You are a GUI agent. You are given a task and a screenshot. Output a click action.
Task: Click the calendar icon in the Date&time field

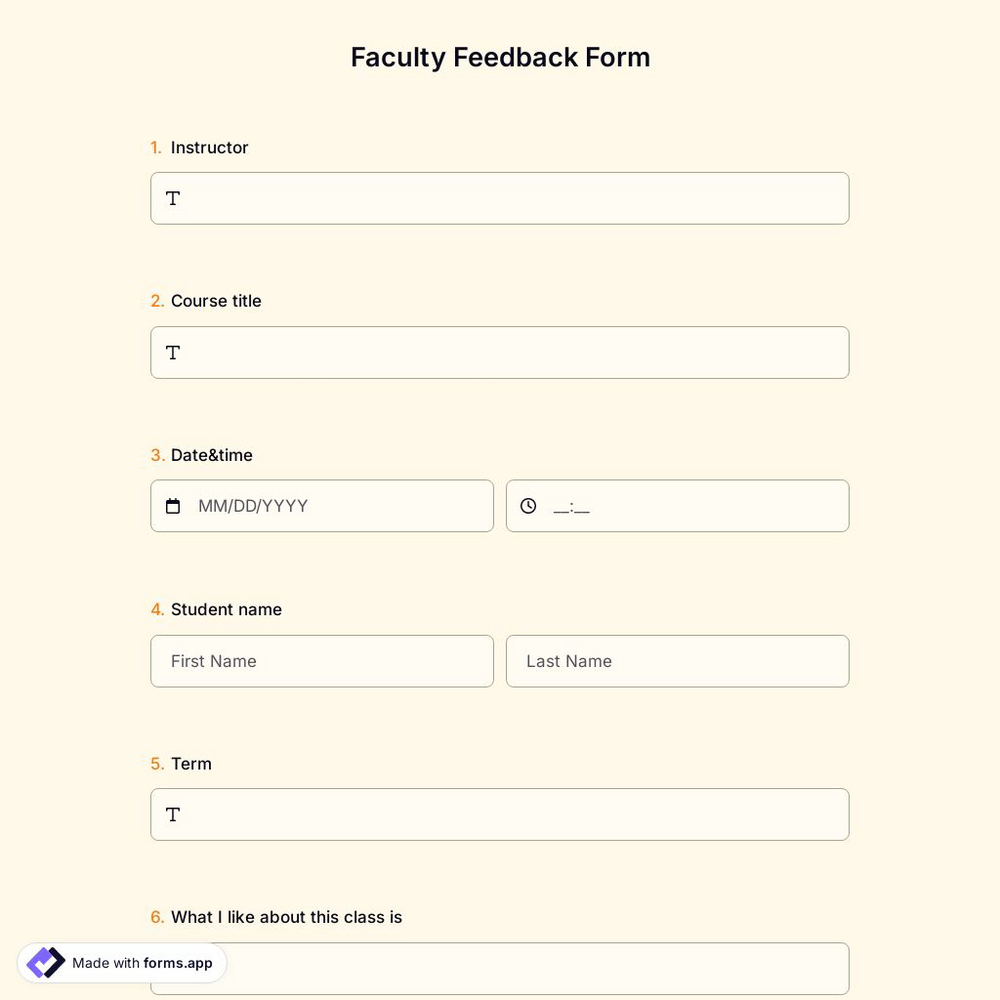(x=172, y=505)
